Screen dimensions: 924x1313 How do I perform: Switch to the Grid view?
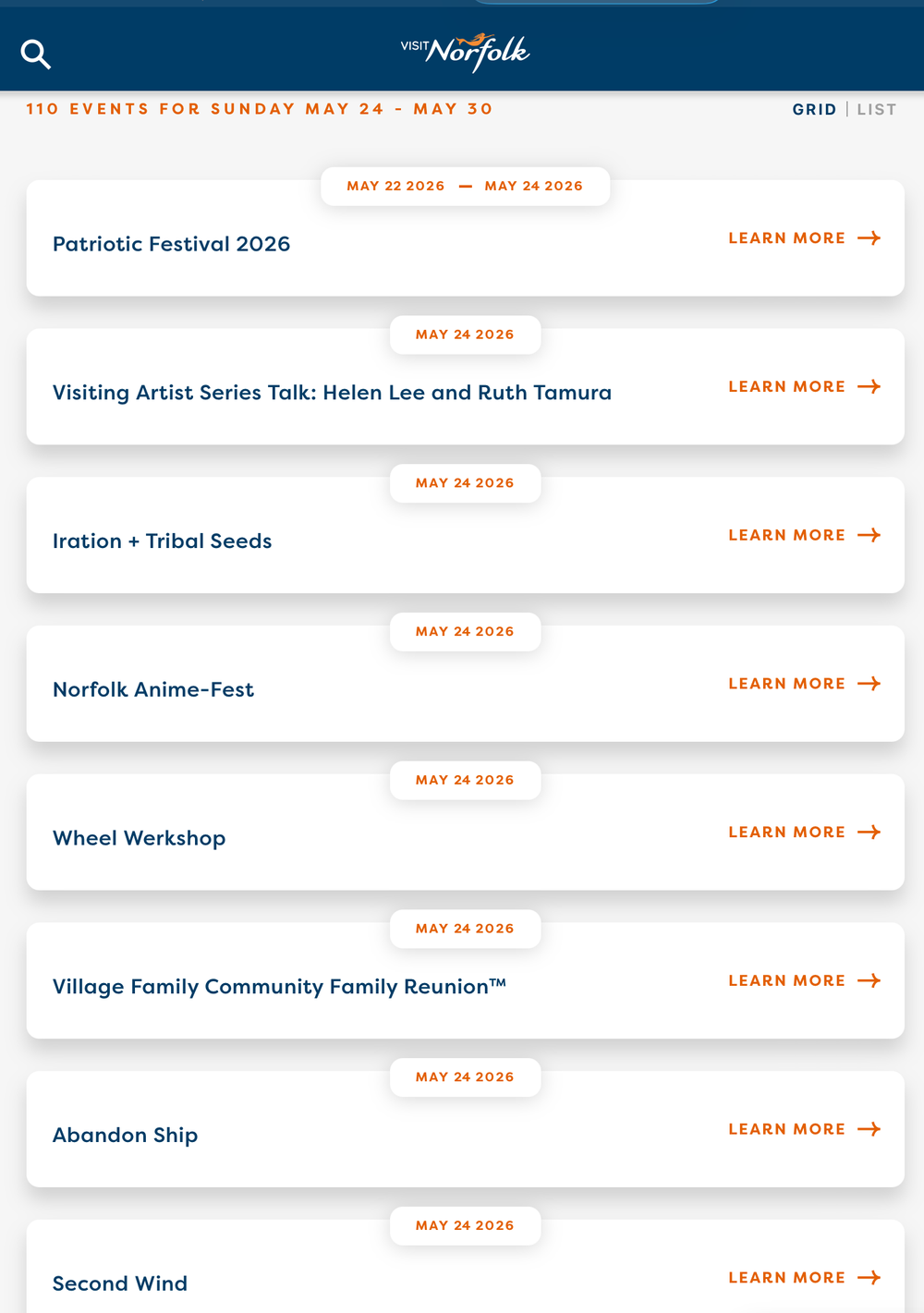814,109
